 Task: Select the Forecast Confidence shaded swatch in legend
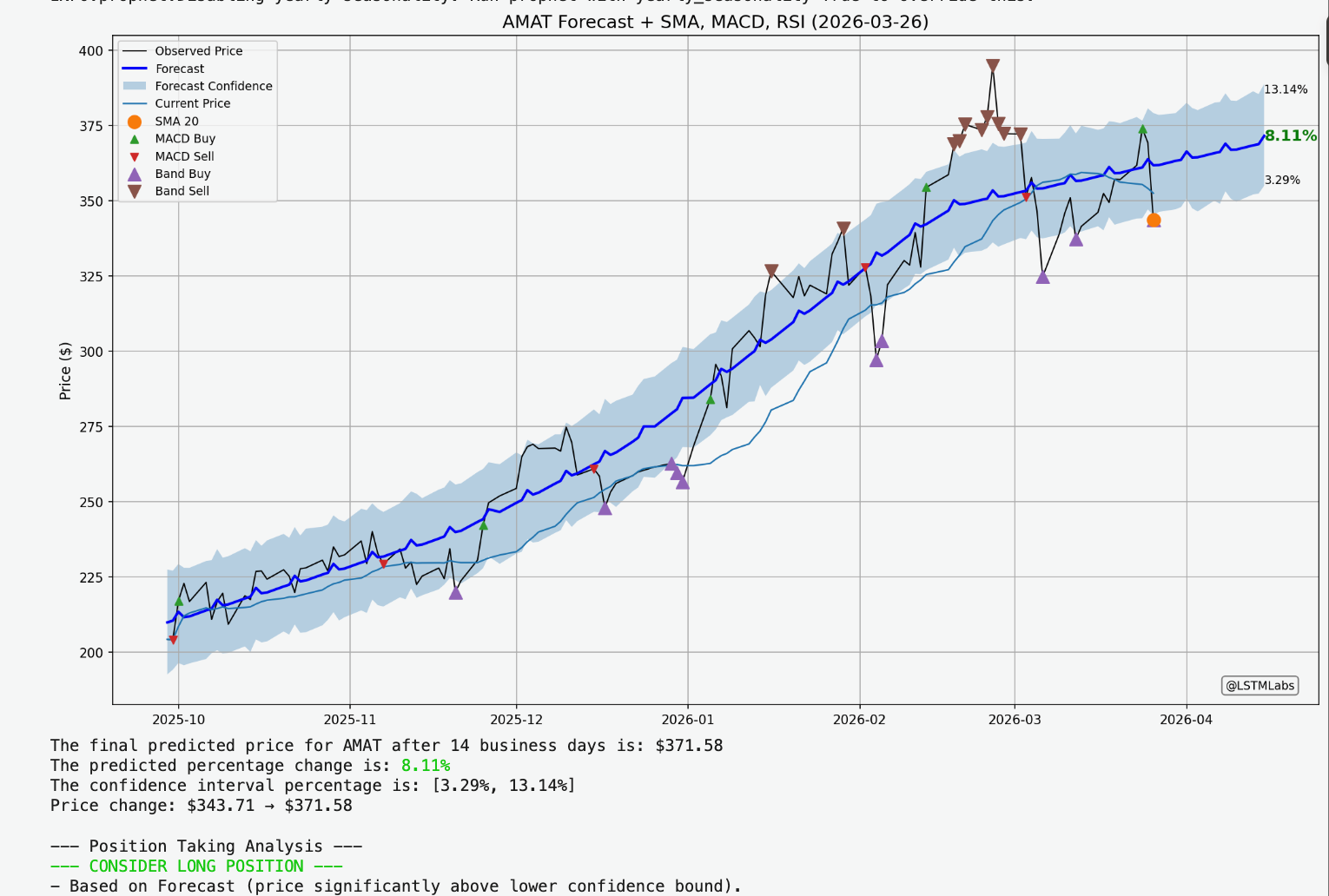[135, 86]
